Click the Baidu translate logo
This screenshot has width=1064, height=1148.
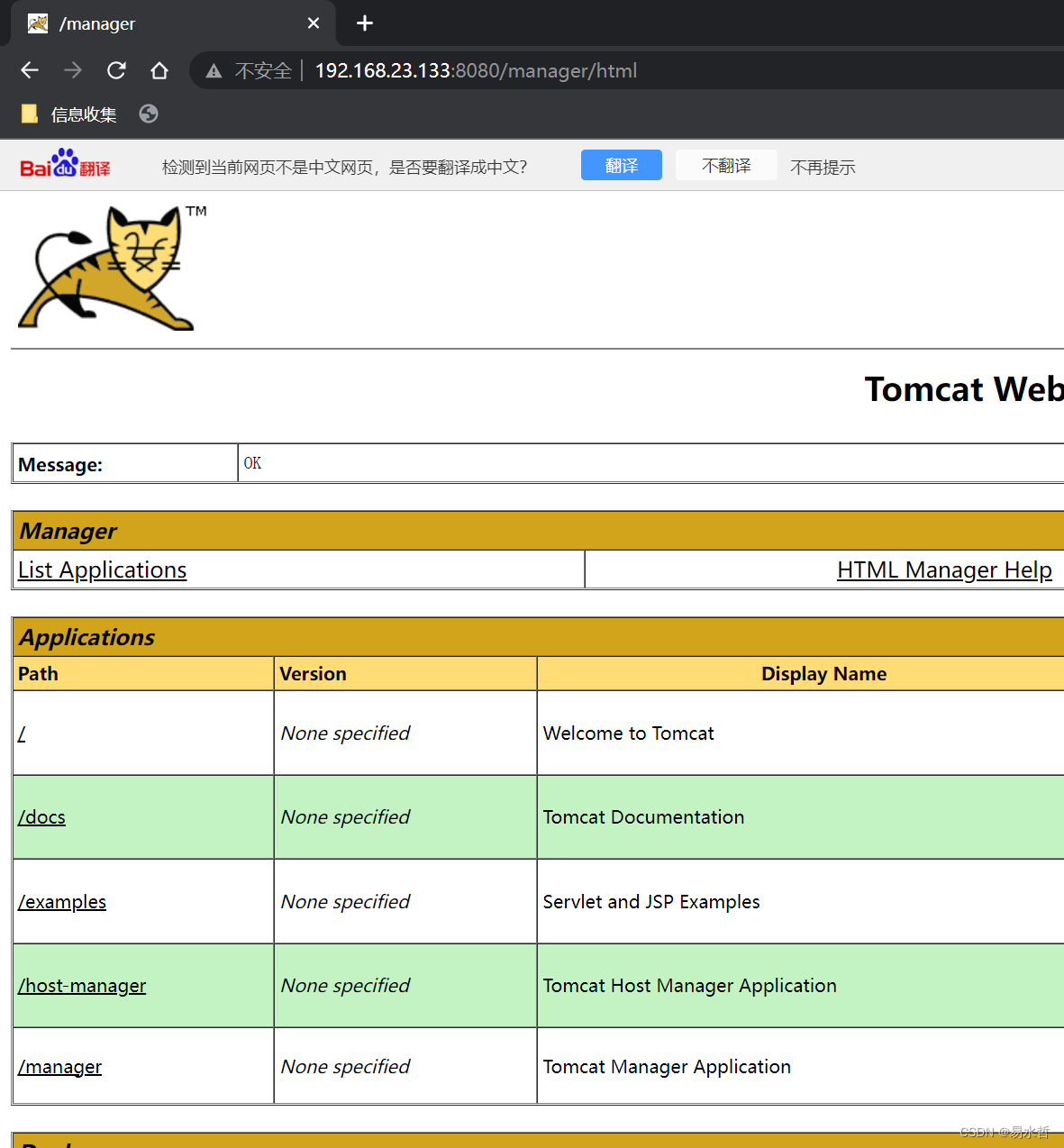coord(65,164)
